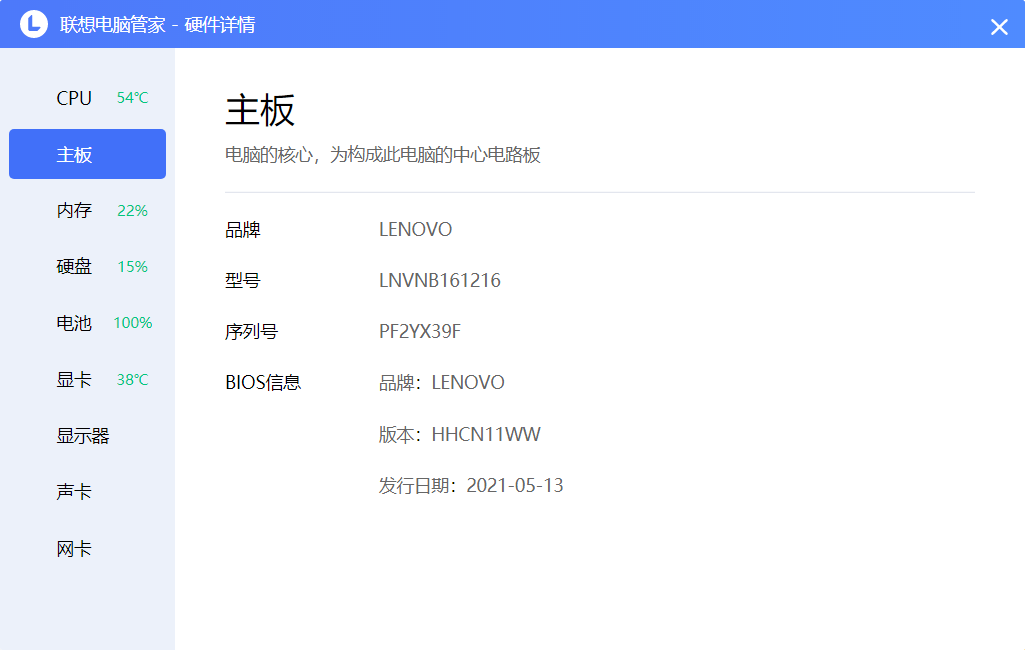Select the 声卡 sound card tab
The width and height of the screenshot is (1025, 650).
pos(87,492)
